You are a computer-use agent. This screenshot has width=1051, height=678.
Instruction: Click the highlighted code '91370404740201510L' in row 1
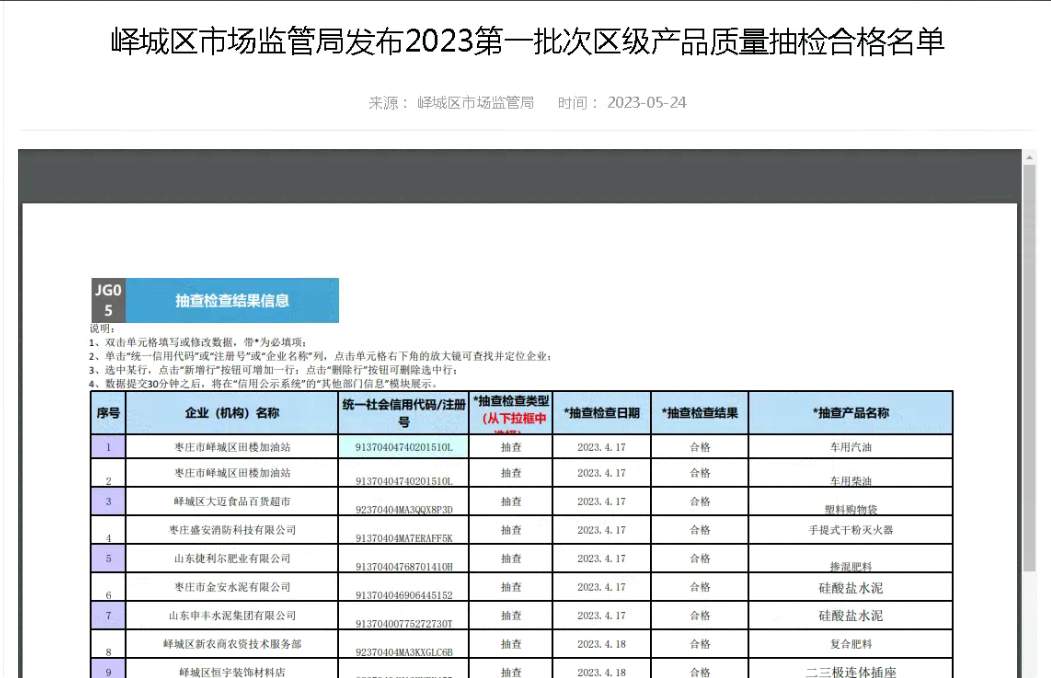[404, 447]
